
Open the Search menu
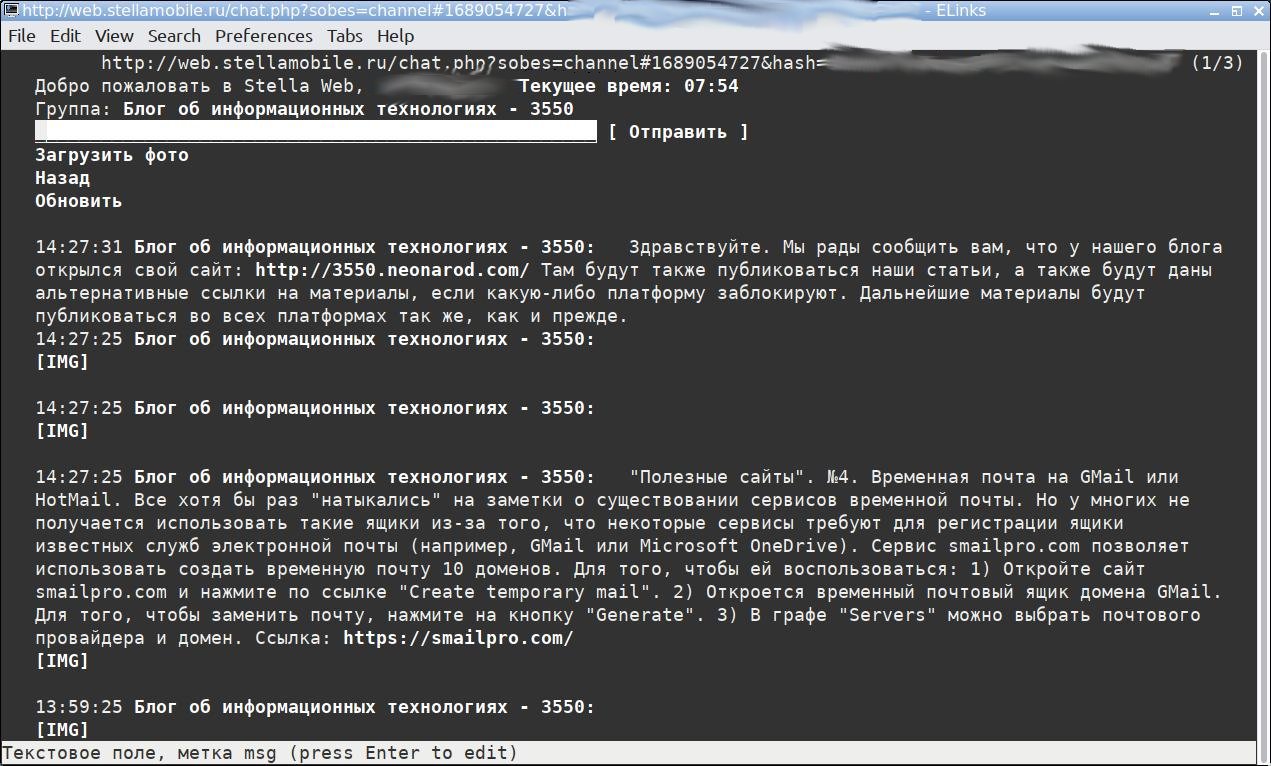coord(174,36)
